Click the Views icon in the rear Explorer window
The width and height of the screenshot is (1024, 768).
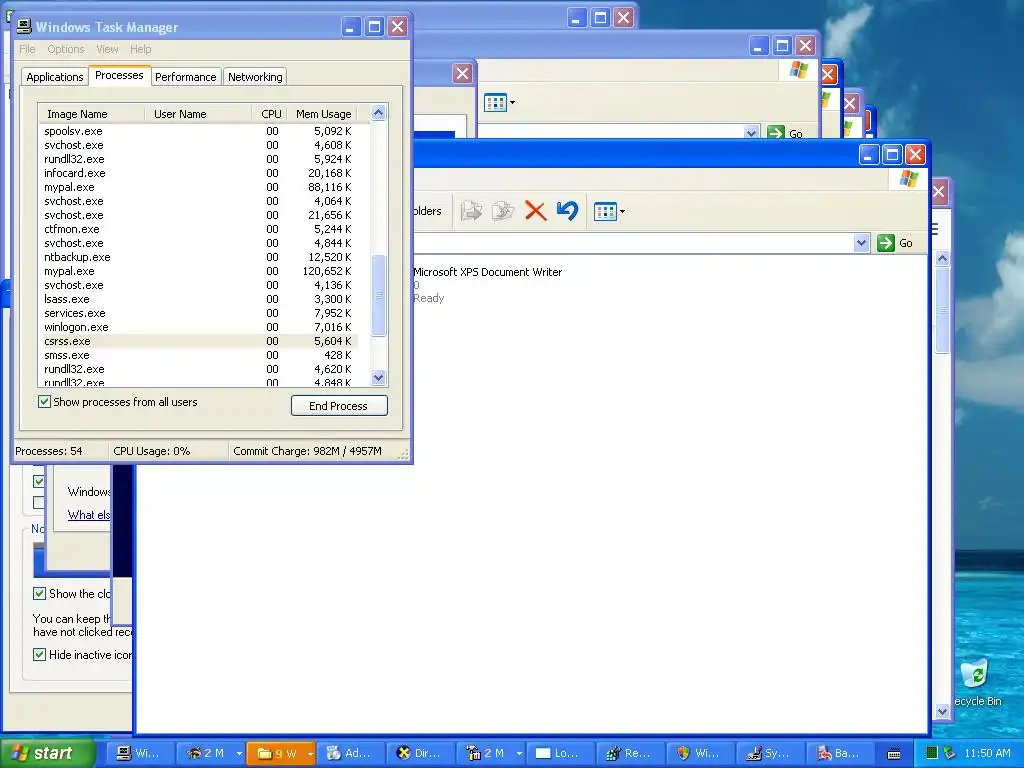click(x=495, y=103)
